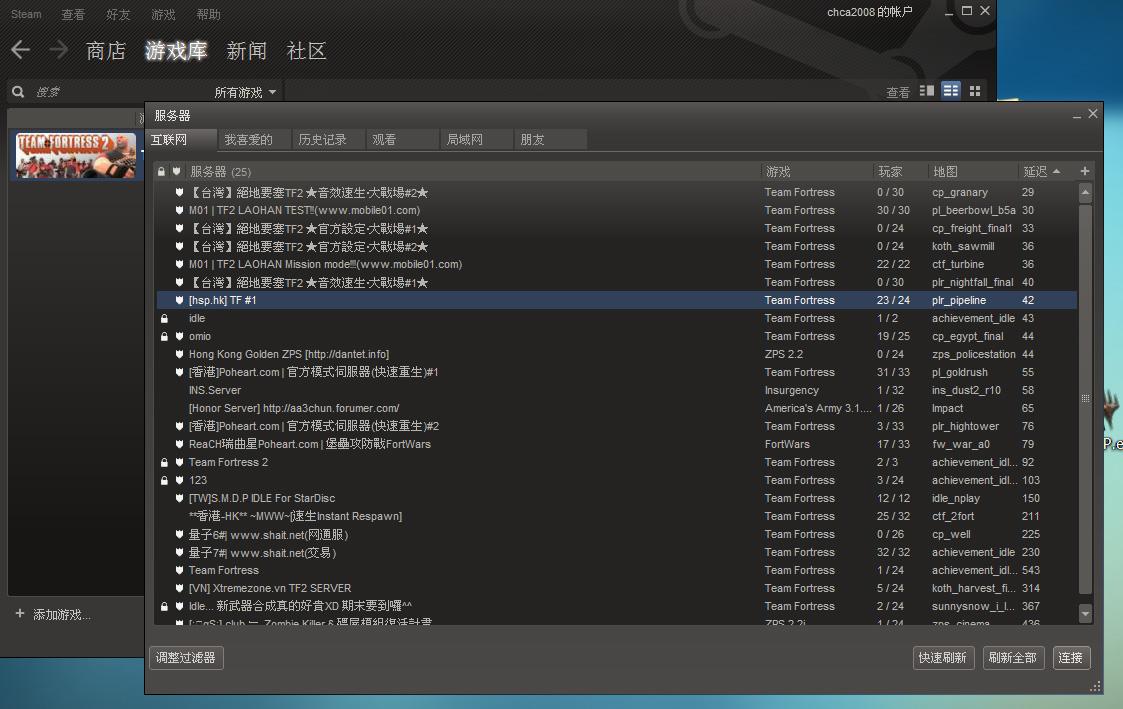Viewport: 1123px width, 709px height.
Task: Select the 互联网 tab
Action: (182, 140)
